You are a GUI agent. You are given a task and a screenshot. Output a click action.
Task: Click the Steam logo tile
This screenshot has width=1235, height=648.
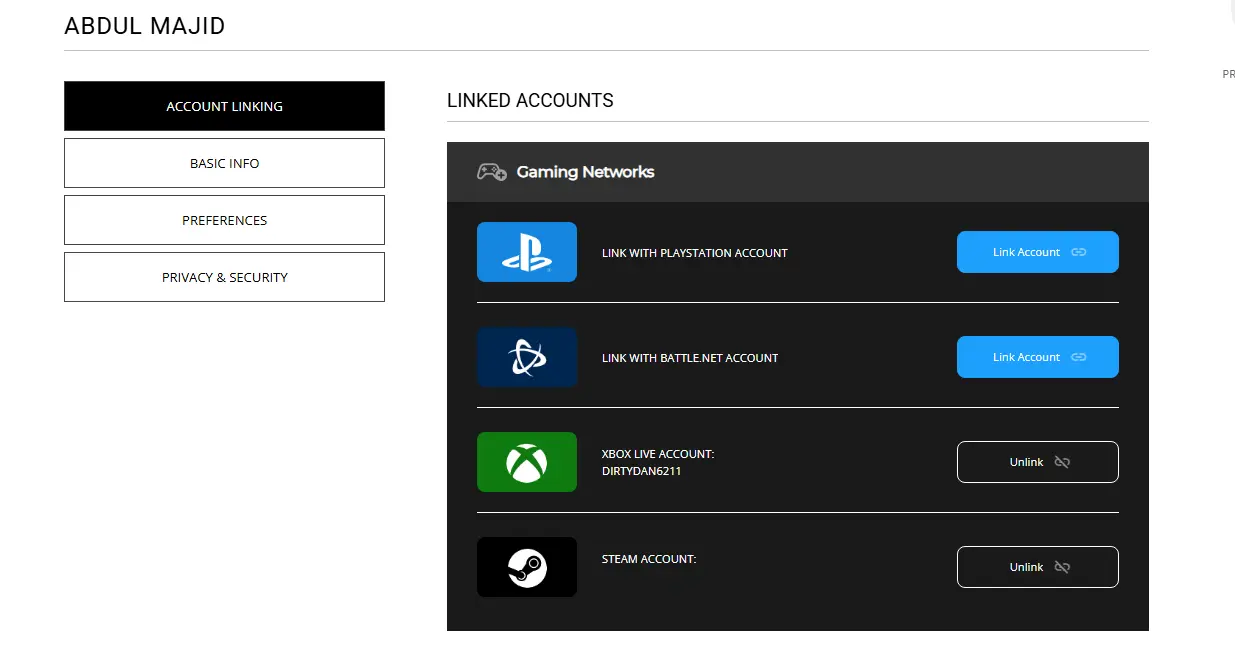click(527, 567)
